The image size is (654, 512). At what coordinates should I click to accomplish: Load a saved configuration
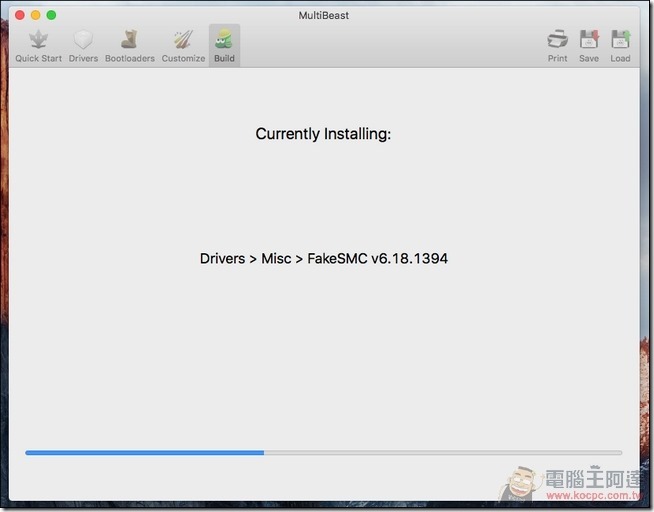pyautogui.click(x=620, y=46)
